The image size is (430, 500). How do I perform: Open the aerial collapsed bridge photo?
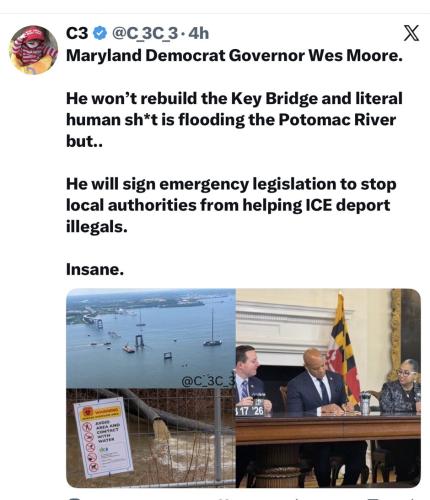[x=151, y=338]
